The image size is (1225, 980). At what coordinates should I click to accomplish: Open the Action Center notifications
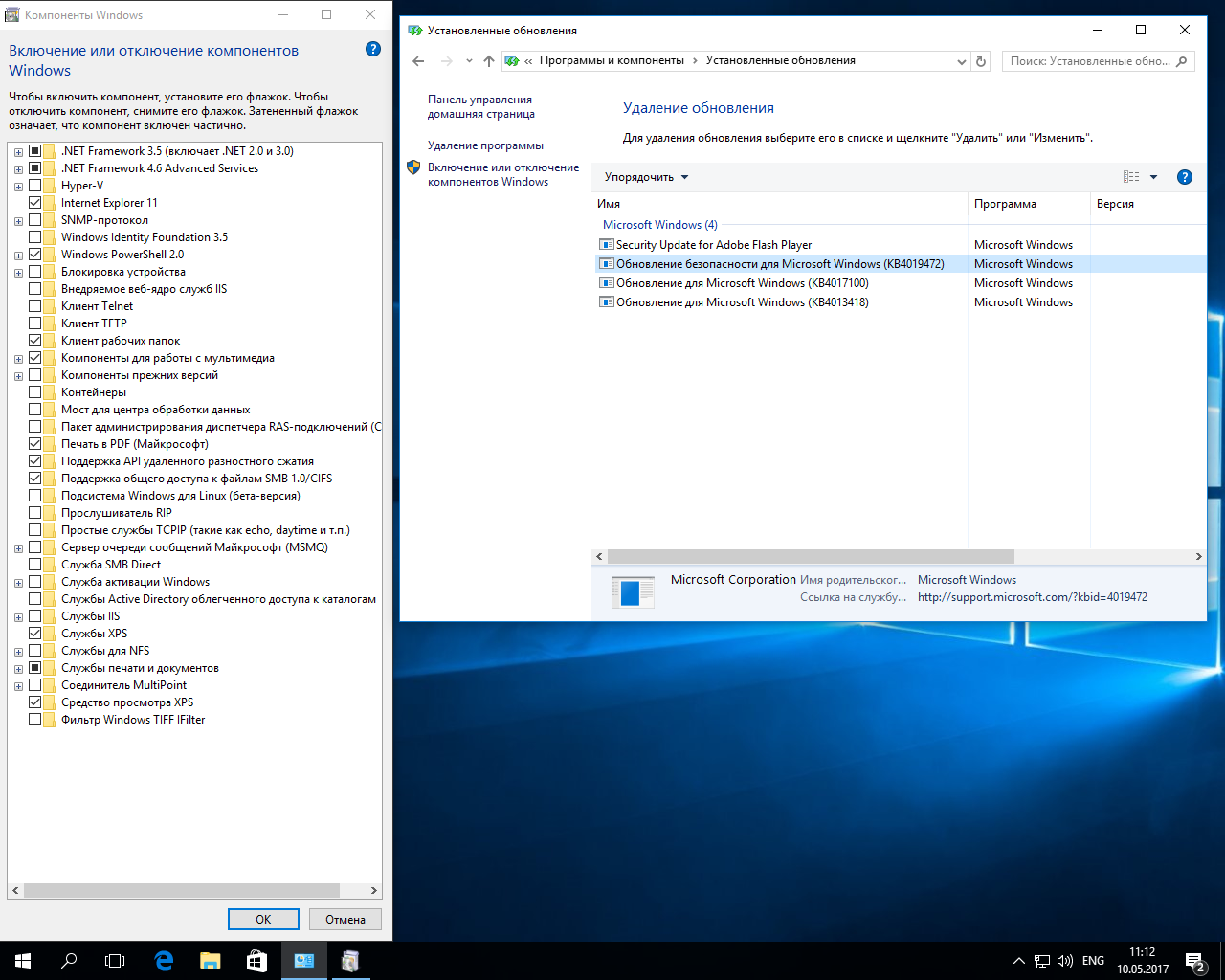[x=1194, y=961]
